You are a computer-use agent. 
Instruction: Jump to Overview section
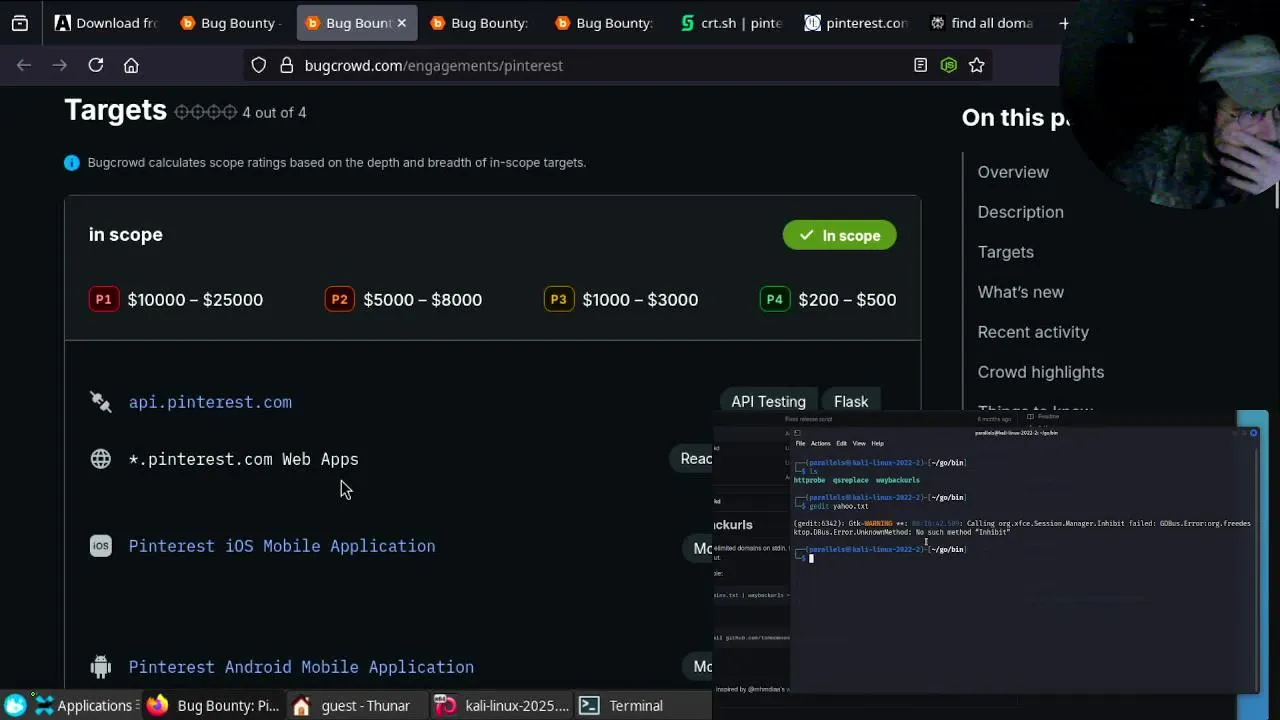click(1013, 172)
